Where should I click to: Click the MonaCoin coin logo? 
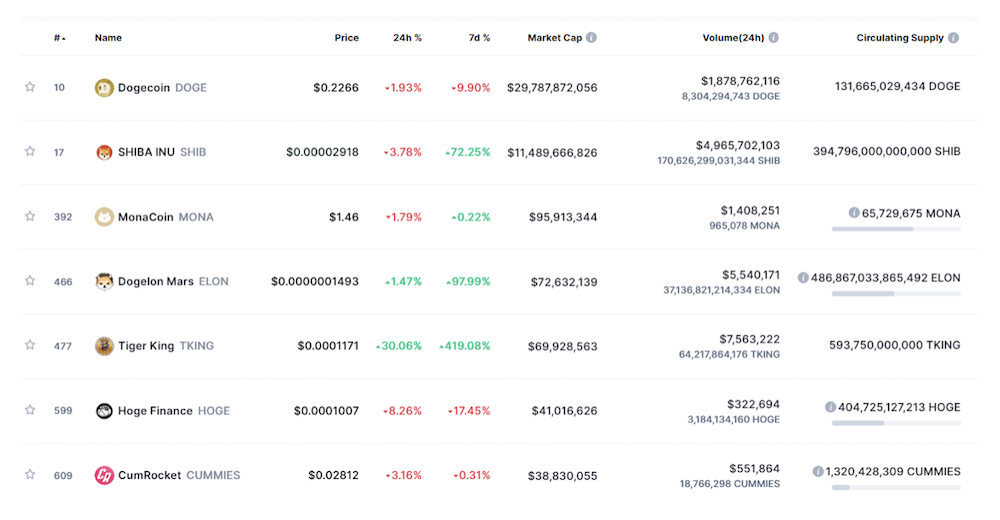(104, 217)
